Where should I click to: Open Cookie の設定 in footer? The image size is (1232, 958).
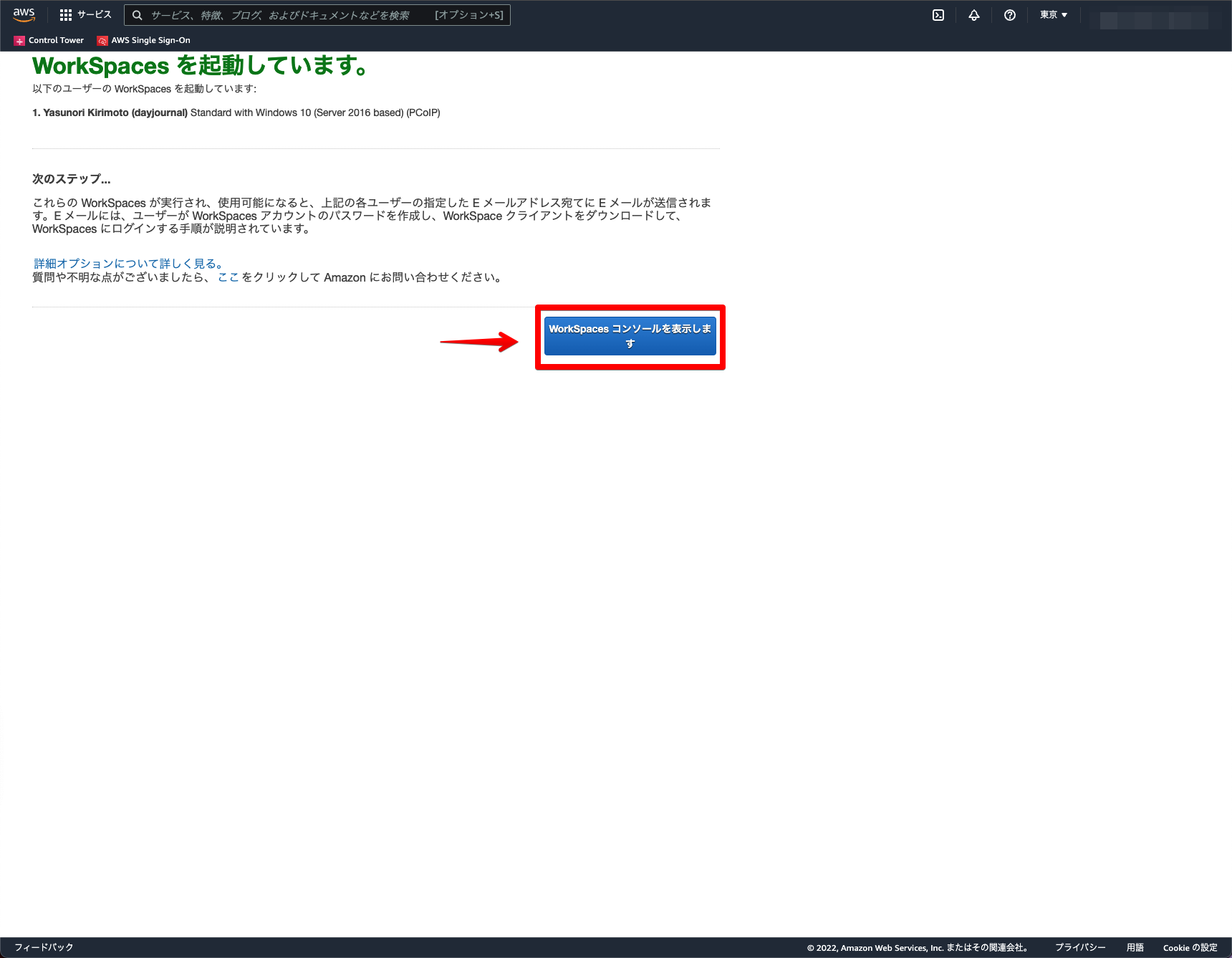click(x=1190, y=947)
